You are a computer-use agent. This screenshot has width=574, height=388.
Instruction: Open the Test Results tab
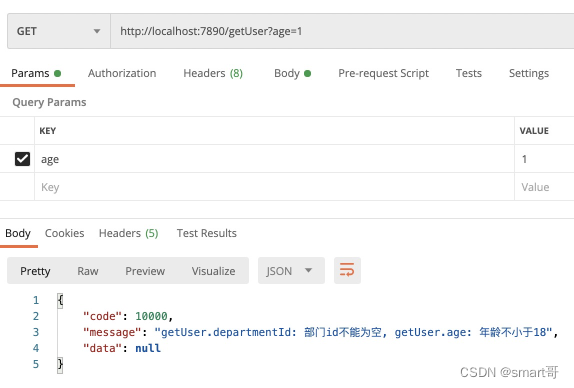click(206, 233)
